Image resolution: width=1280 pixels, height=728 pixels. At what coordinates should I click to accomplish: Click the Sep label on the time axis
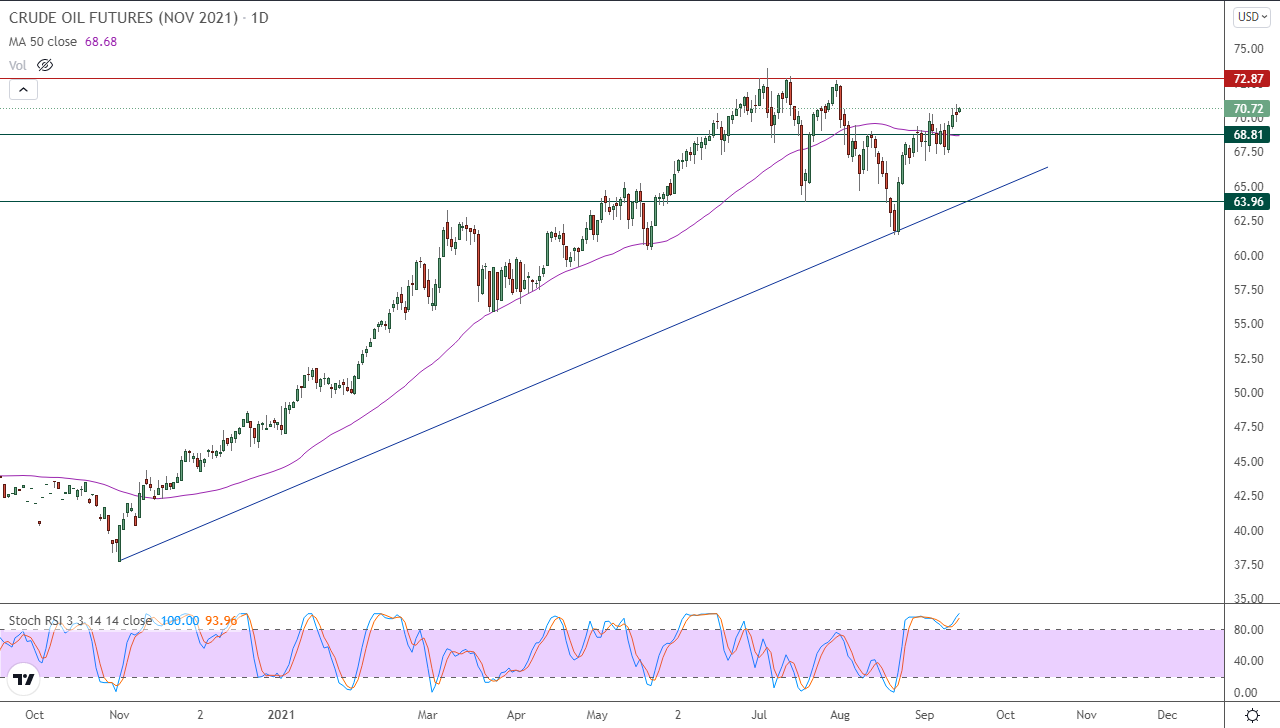925,715
